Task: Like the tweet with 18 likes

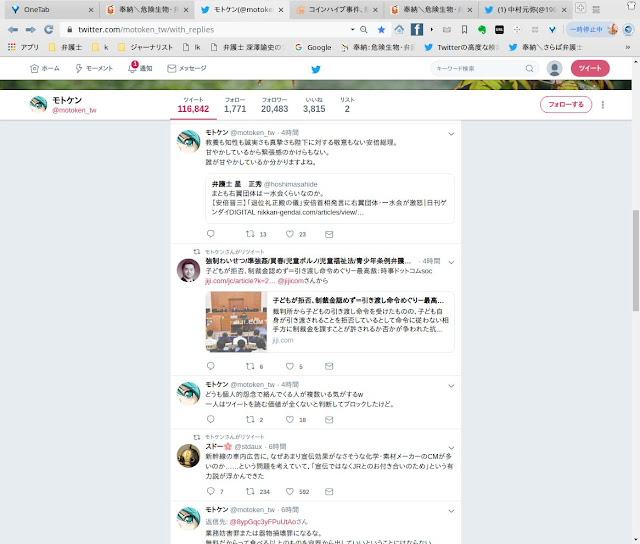Action: coord(289,419)
